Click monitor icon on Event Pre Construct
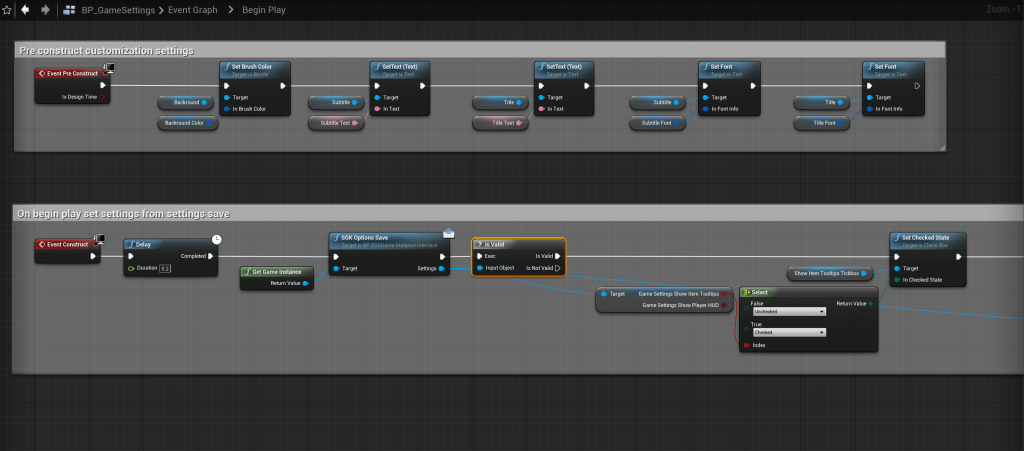Image resolution: width=1024 pixels, height=451 pixels. point(110,67)
